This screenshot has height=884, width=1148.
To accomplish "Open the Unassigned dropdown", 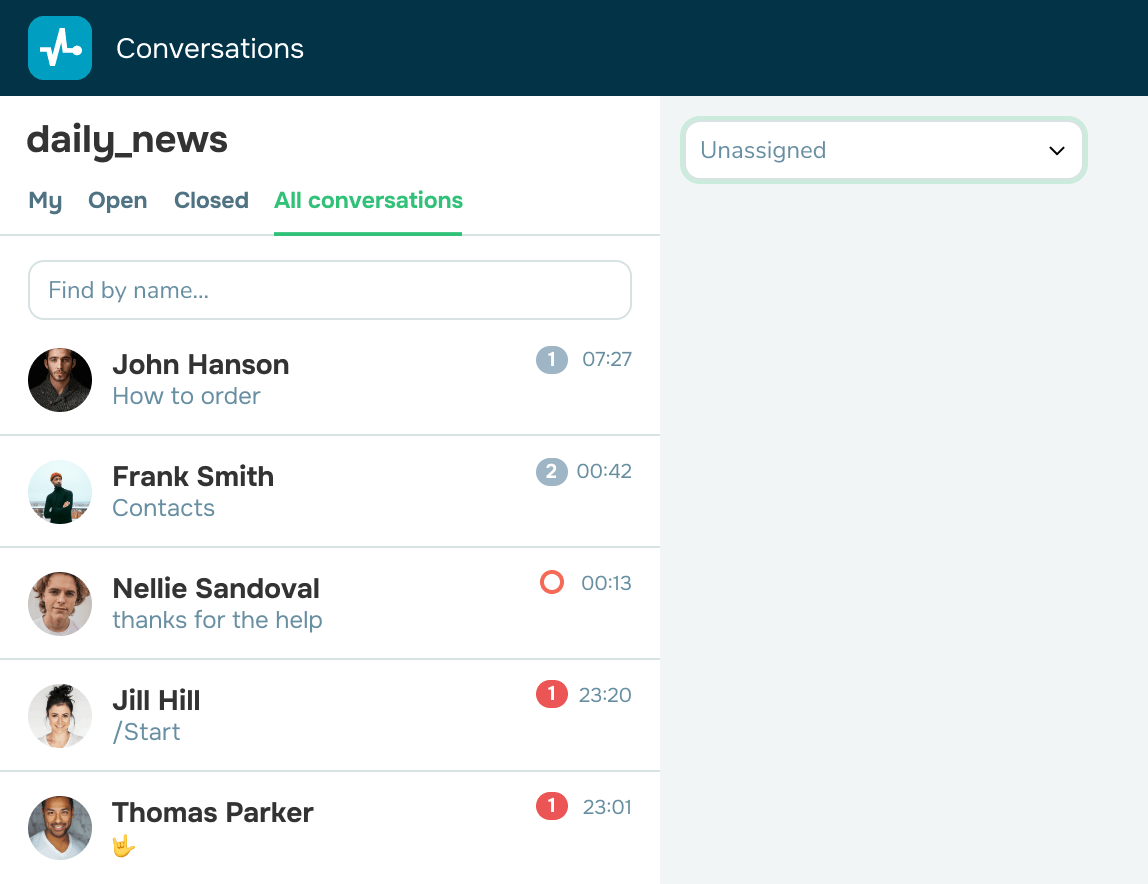I will click(x=870, y=151).
